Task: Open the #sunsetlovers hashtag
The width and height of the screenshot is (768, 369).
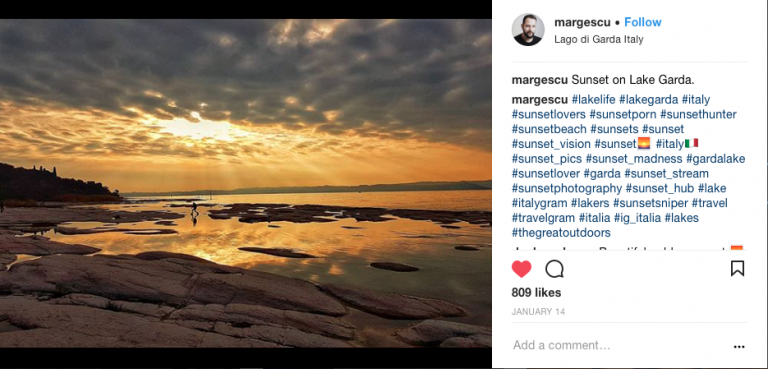Action: point(549,115)
